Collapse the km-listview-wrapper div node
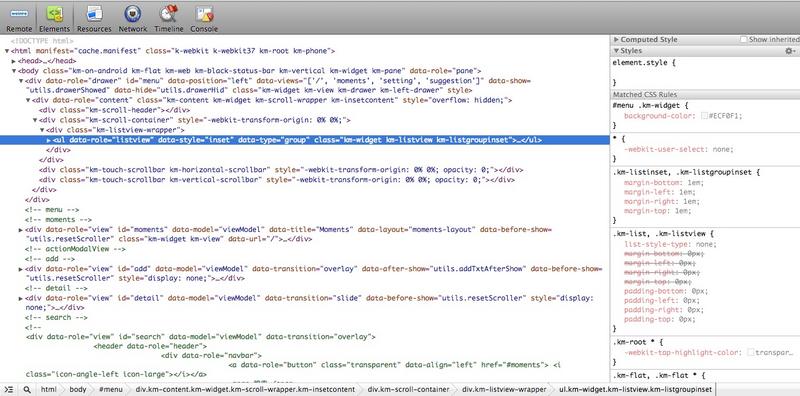This screenshot has height=396, width=800. click(x=42, y=130)
